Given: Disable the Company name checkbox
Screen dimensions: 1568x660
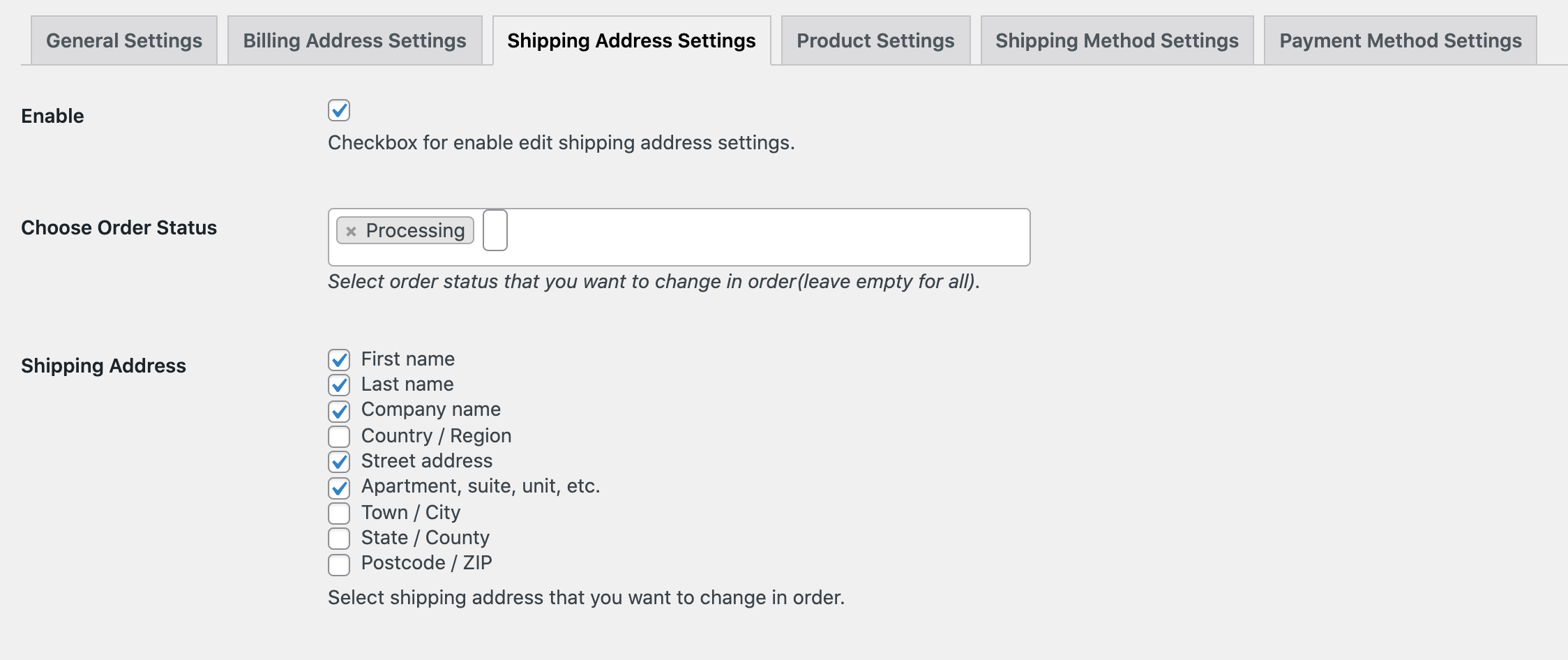Looking at the screenshot, I should [339, 410].
